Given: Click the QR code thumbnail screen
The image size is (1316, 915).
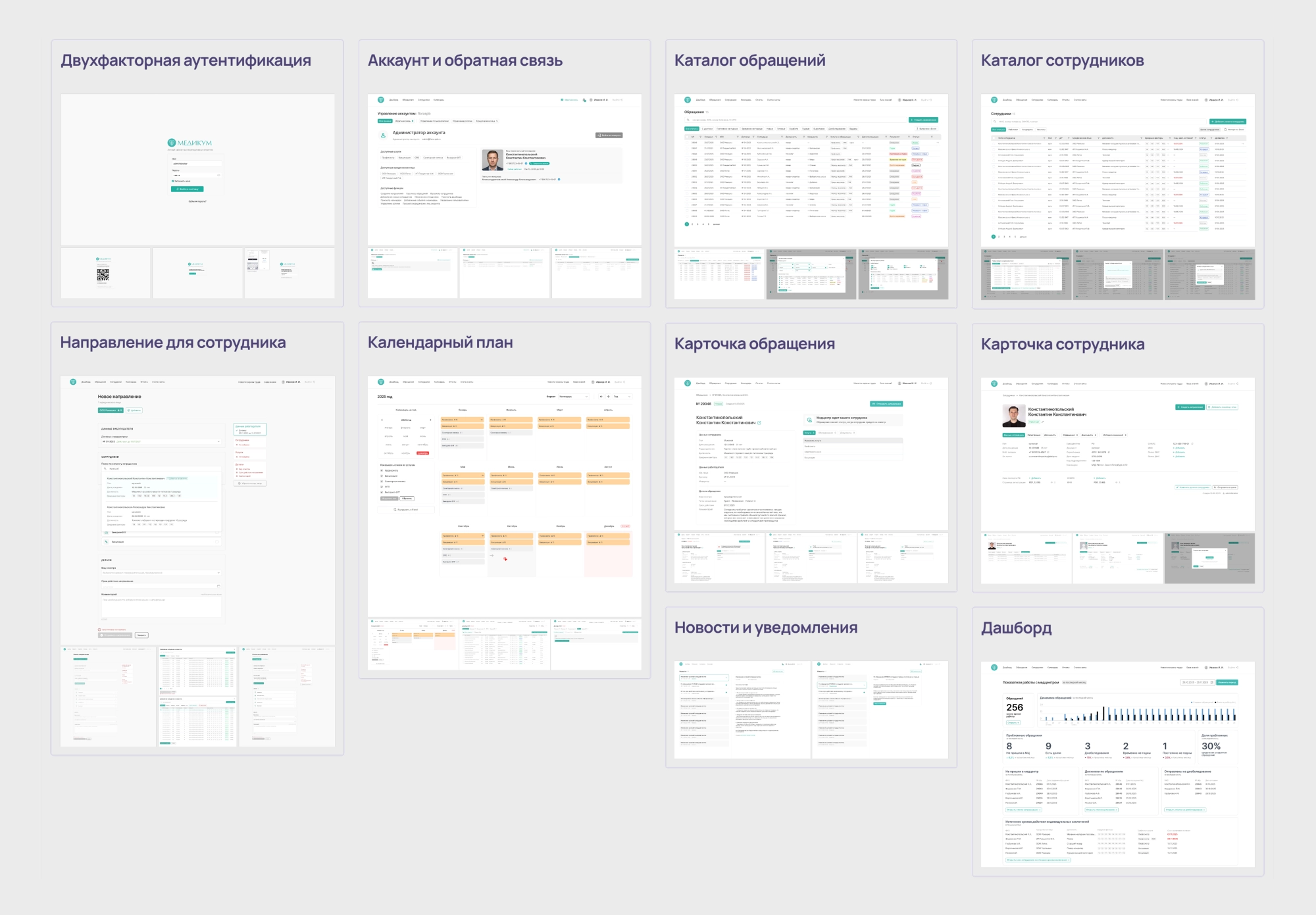Looking at the screenshot, I should point(103,274).
